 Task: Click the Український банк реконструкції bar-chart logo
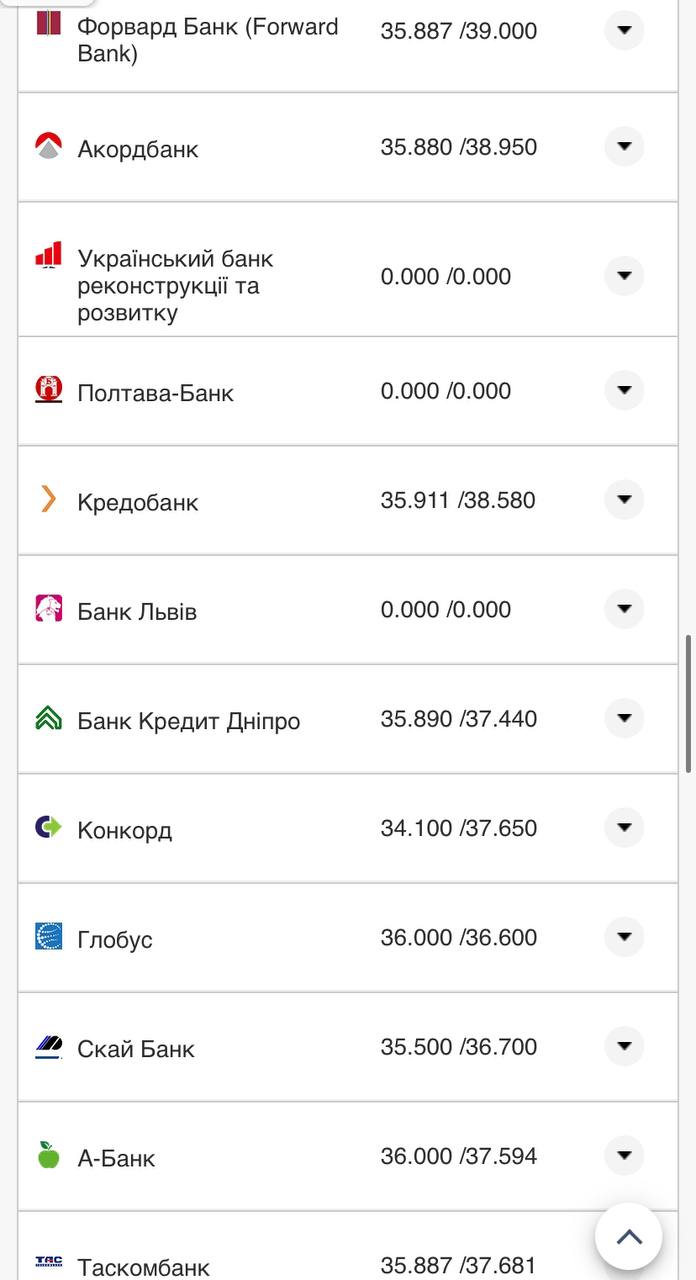[x=46, y=256]
